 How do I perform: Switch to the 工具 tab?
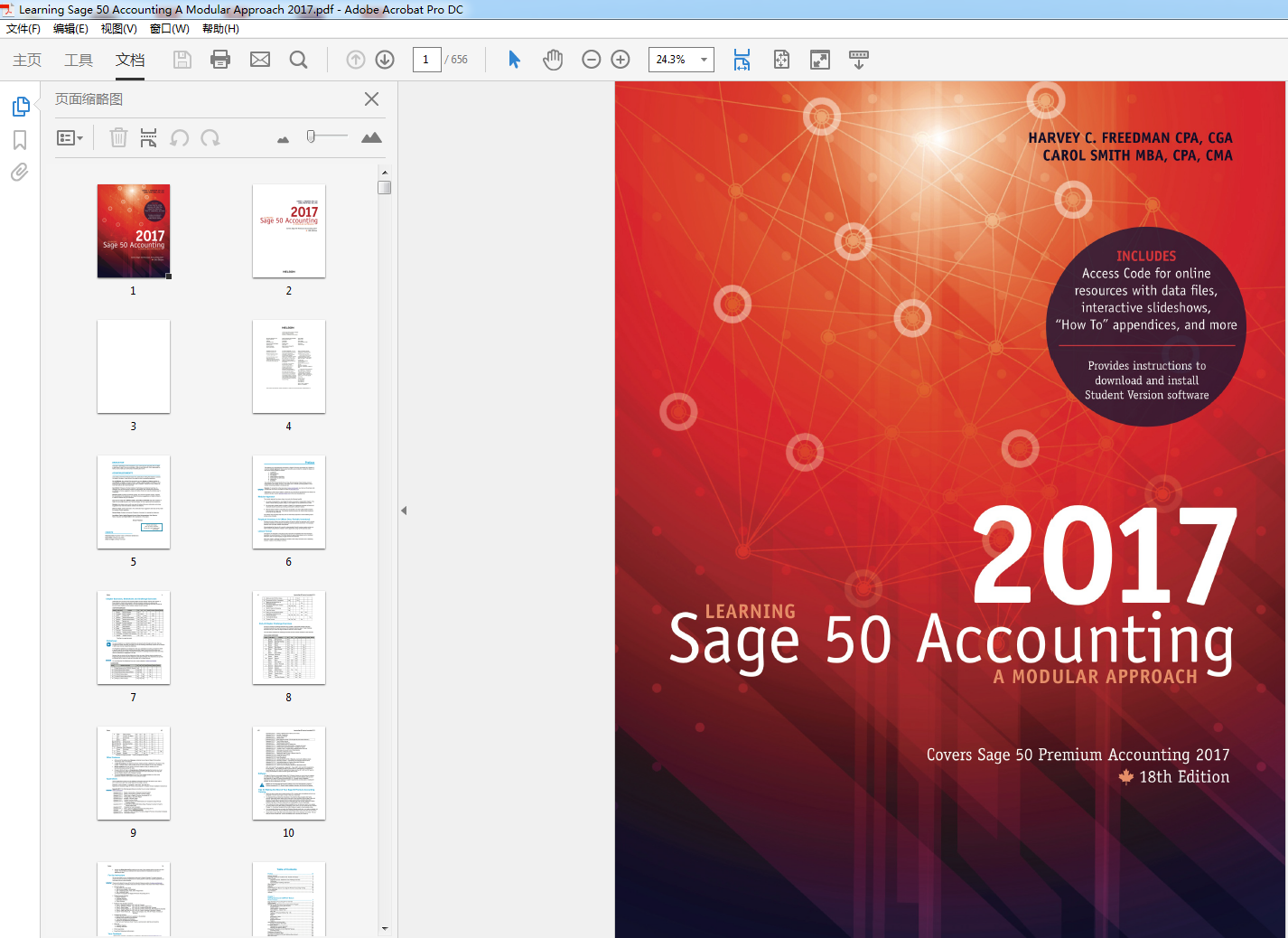[79, 60]
